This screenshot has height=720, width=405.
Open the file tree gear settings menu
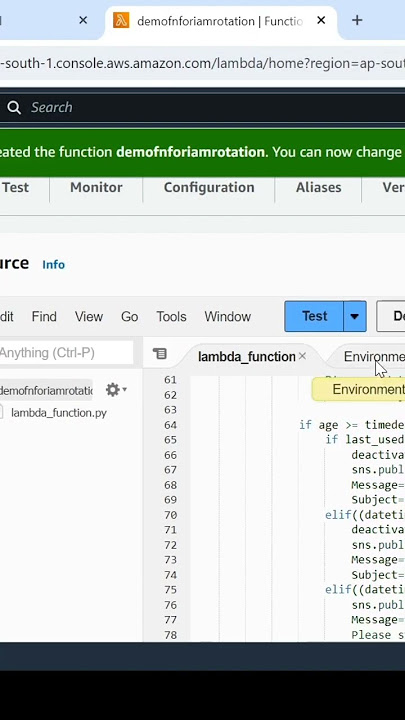[116, 390]
